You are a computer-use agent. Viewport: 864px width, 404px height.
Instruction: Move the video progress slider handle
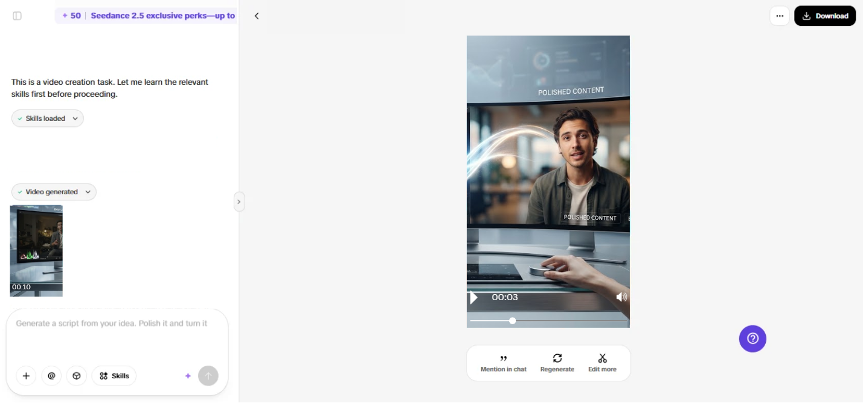pyautogui.click(x=512, y=320)
